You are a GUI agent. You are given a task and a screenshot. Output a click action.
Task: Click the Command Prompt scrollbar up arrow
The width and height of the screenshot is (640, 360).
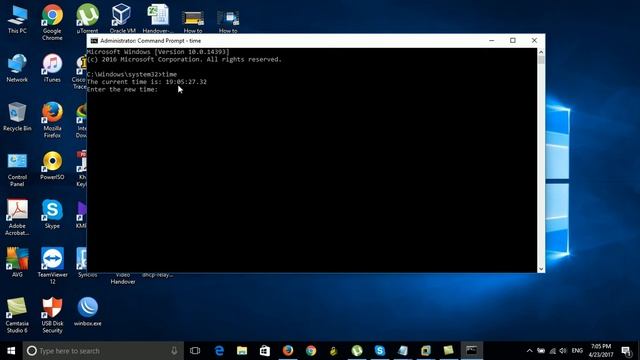(x=541, y=52)
